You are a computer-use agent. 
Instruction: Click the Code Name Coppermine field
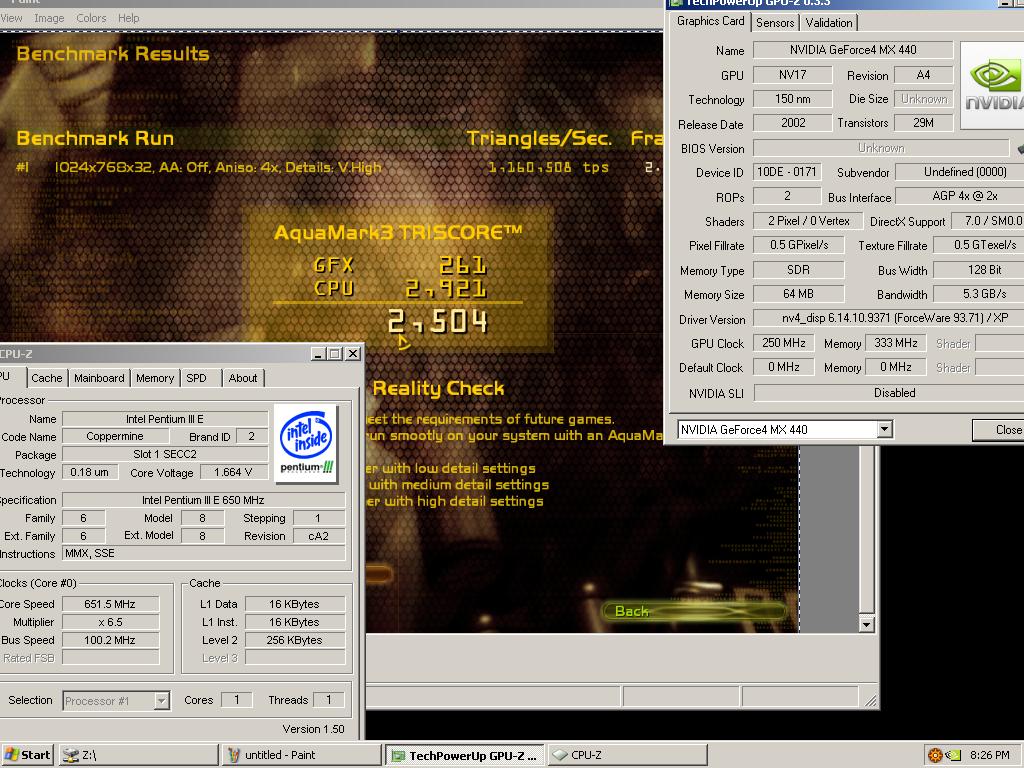(115, 436)
